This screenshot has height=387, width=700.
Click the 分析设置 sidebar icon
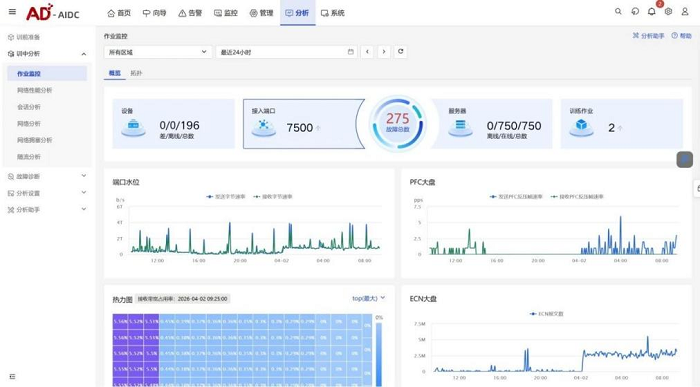tap(11, 193)
